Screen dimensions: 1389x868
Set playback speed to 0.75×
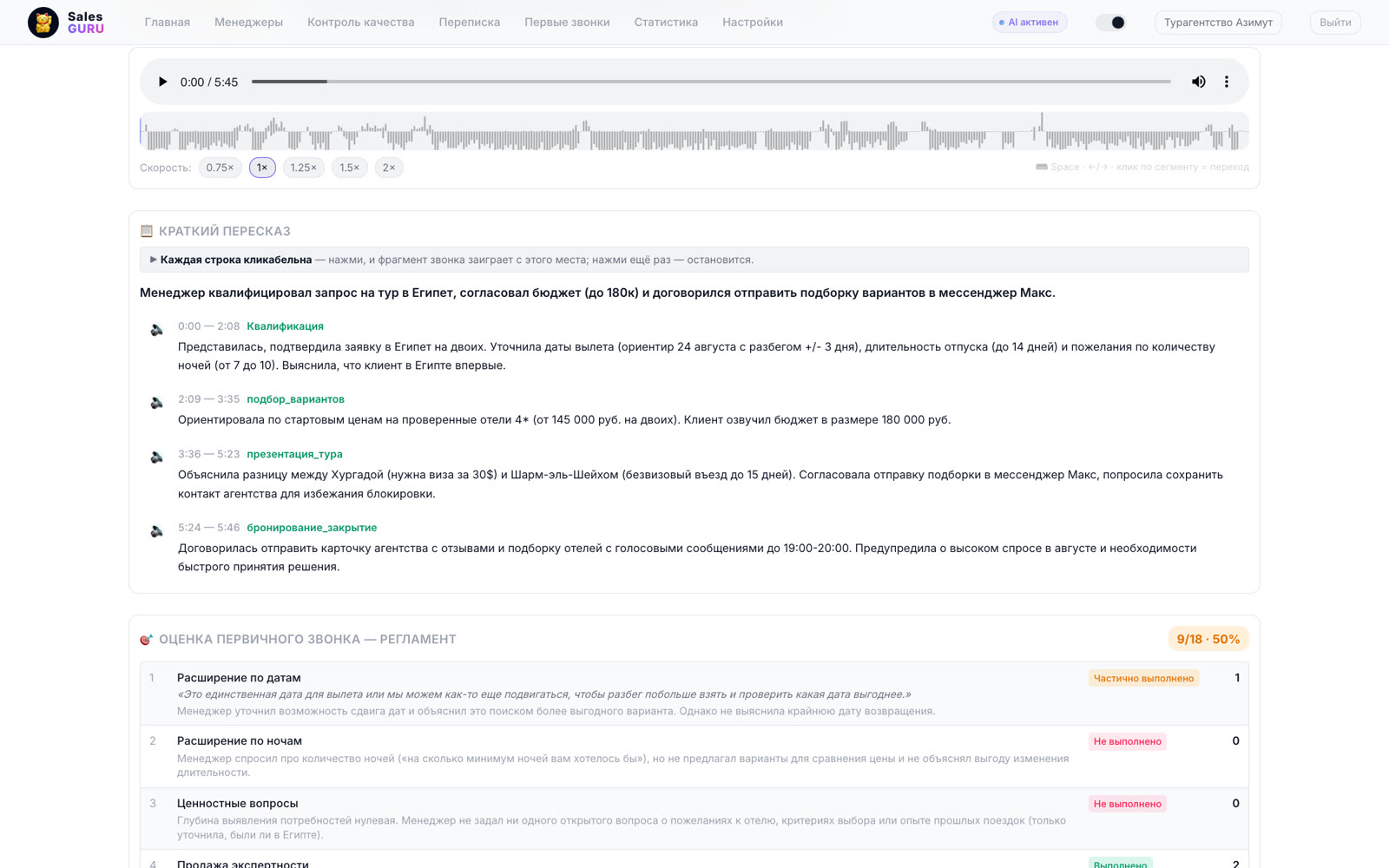click(220, 168)
